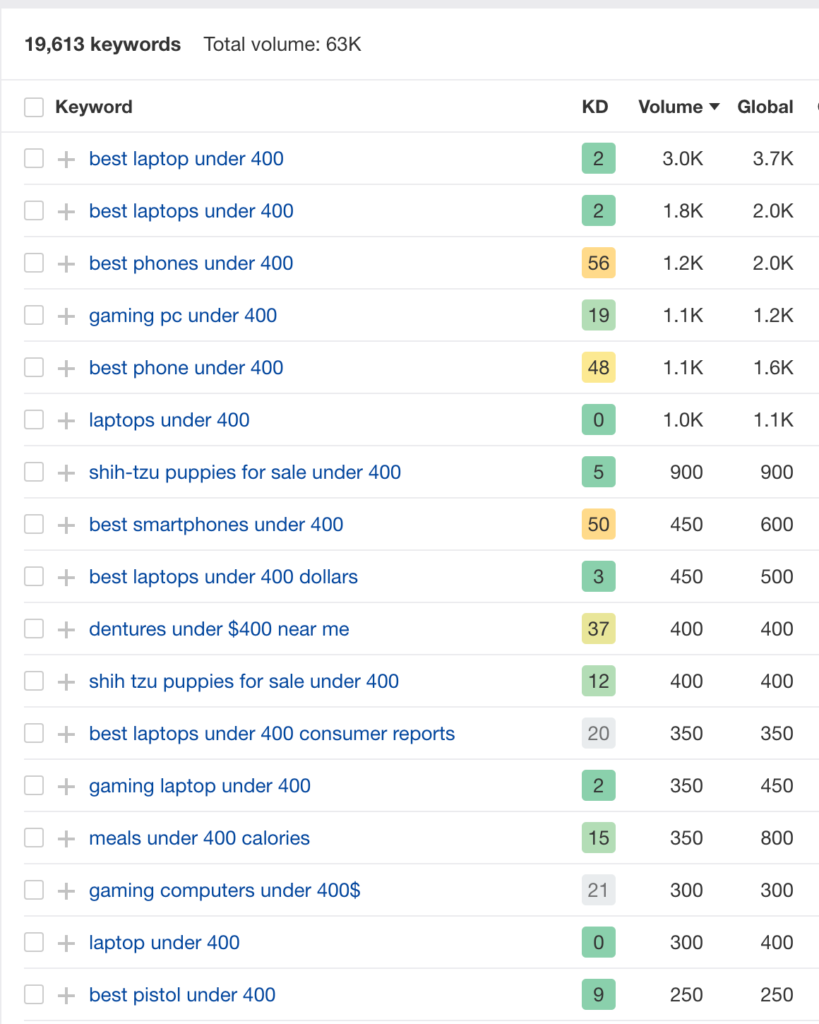
Task: Click plus icon next to 'laptops under 400'
Action: (66, 420)
